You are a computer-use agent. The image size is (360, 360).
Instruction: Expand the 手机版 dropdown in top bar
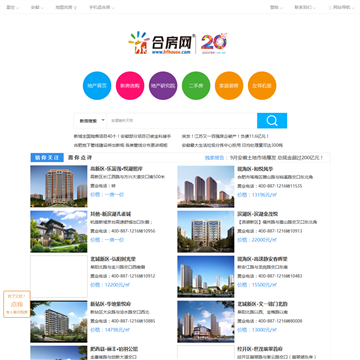click(101, 7)
